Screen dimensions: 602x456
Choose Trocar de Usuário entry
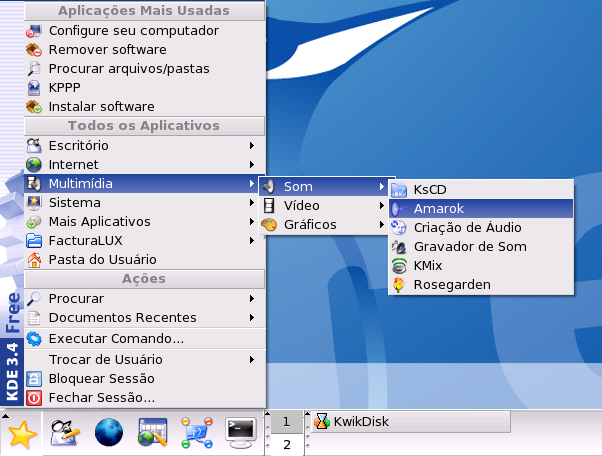(x=145, y=360)
